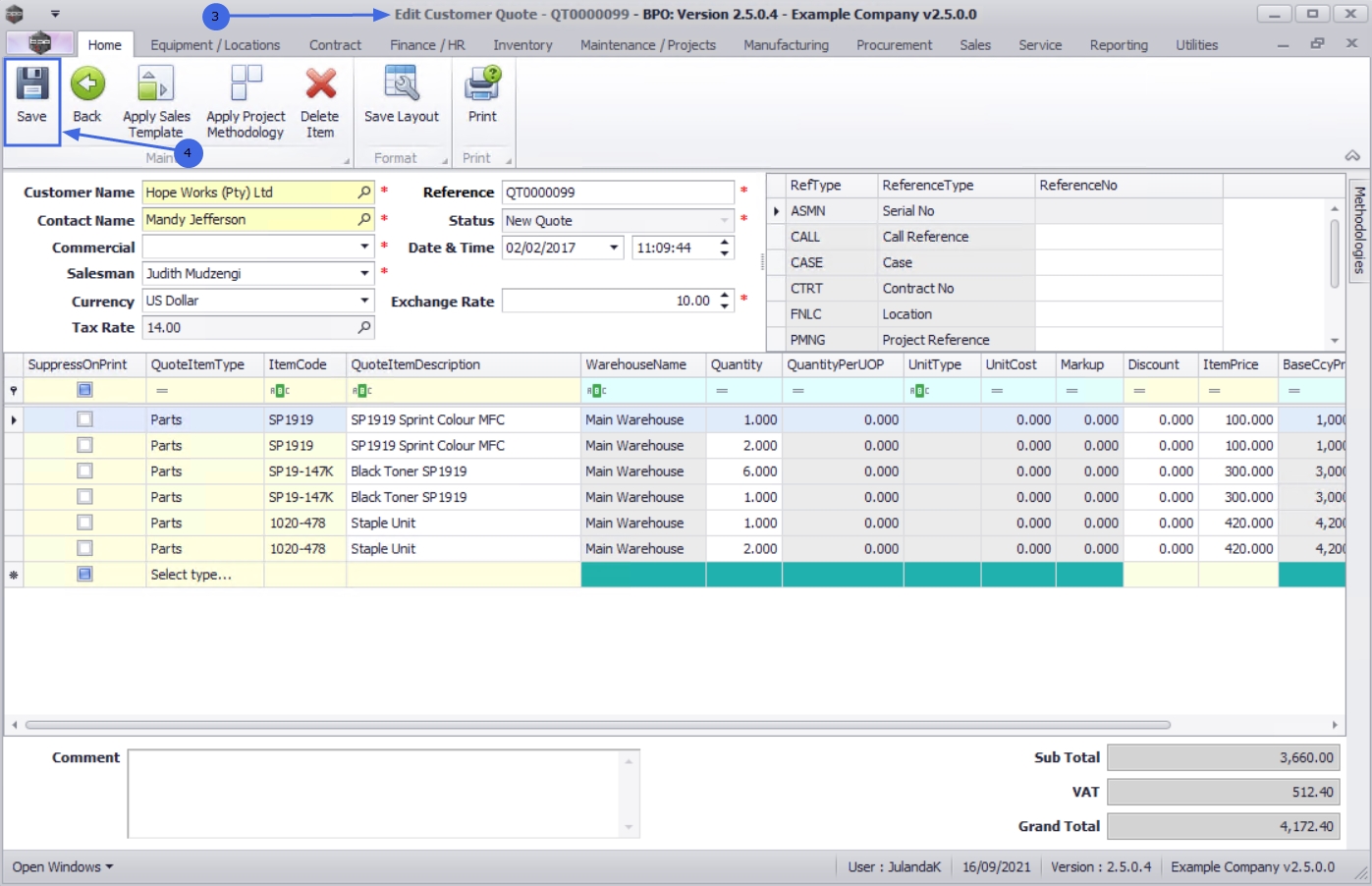Click the Save Layout icon
Screen dimensions: 1372x886
[401, 85]
